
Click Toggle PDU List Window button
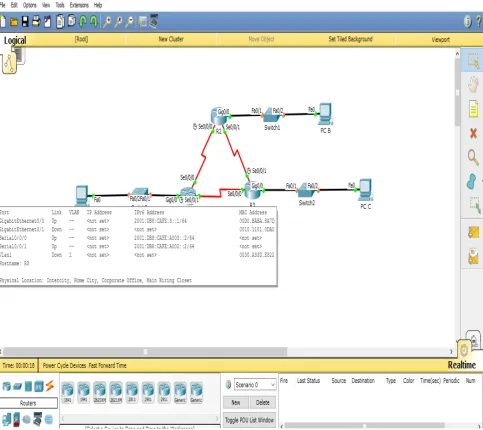tap(249, 420)
